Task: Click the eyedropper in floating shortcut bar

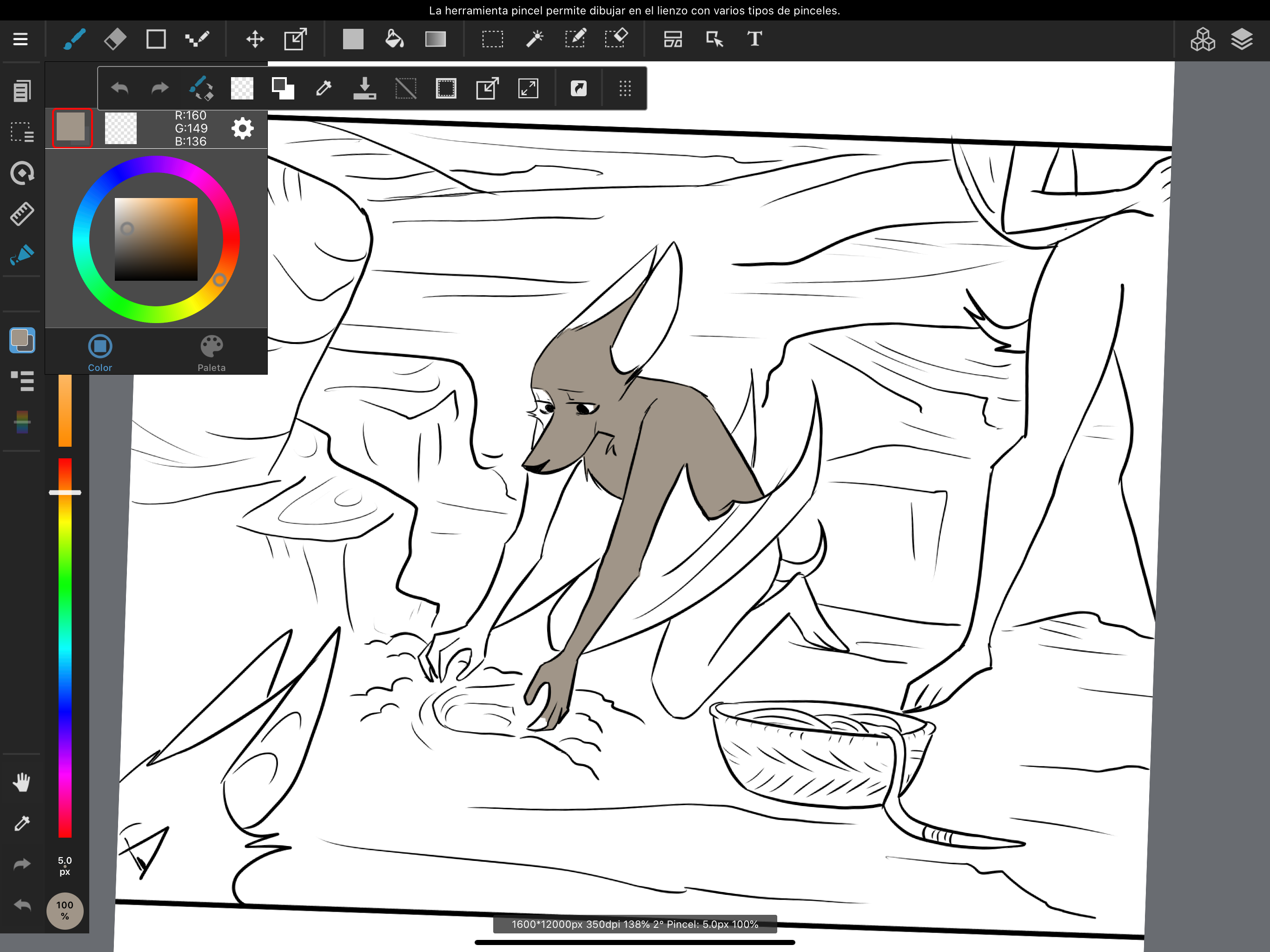Action: [324, 88]
